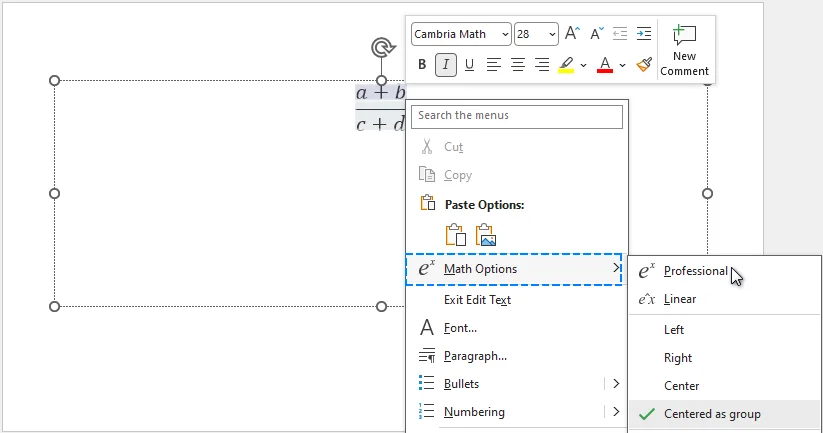Image resolution: width=823 pixels, height=433 pixels.
Task: Click the top-left resize handle
Action: 55,80
